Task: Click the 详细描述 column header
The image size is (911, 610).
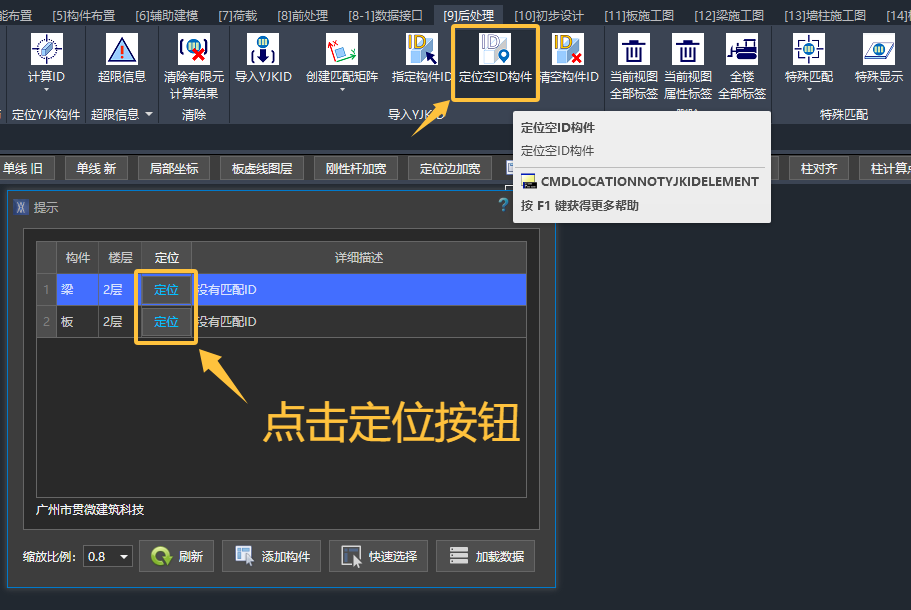Action: tap(359, 257)
